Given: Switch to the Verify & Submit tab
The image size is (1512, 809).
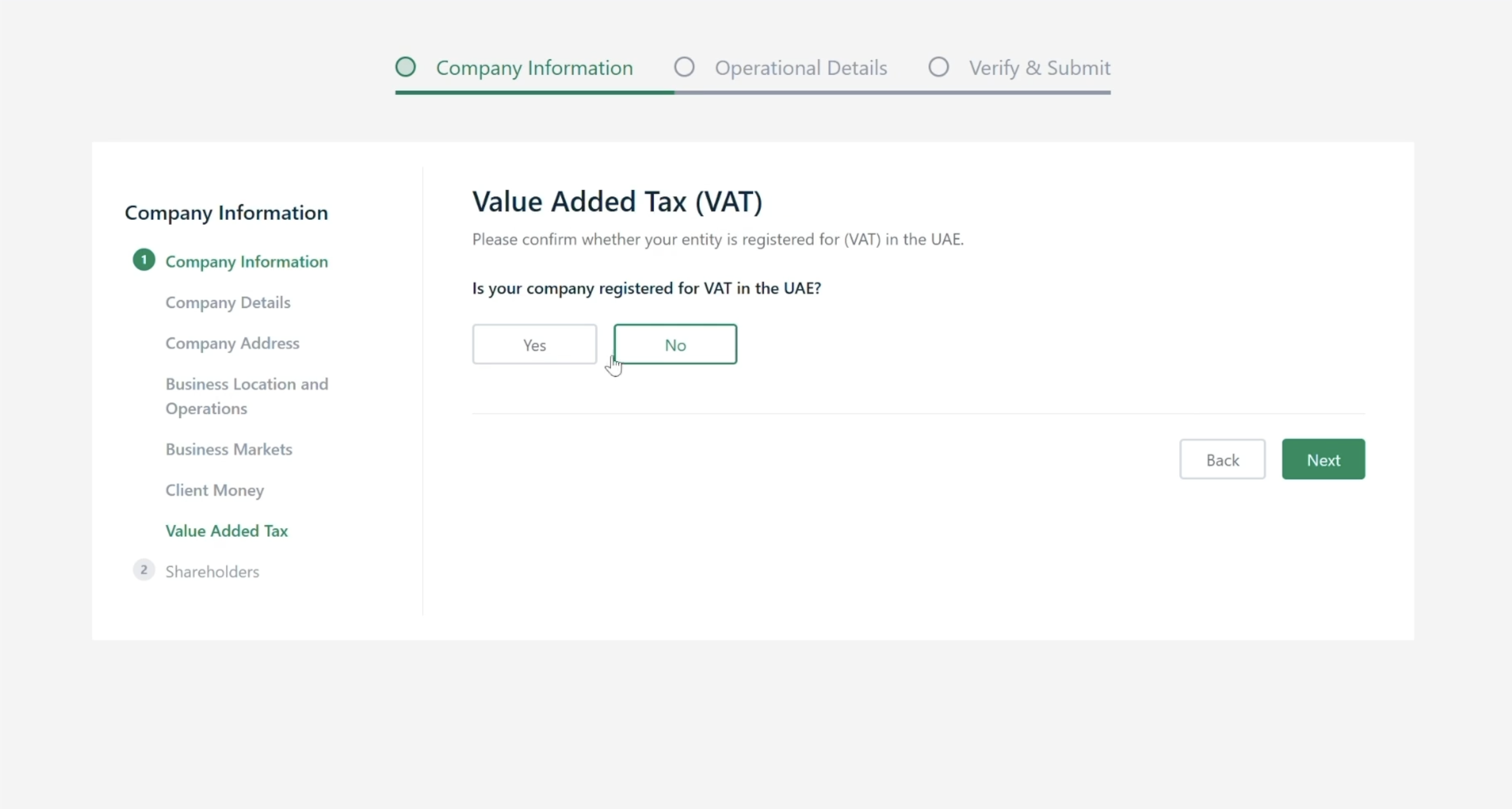Looking at the screenshot, I should pos(1040,67).
